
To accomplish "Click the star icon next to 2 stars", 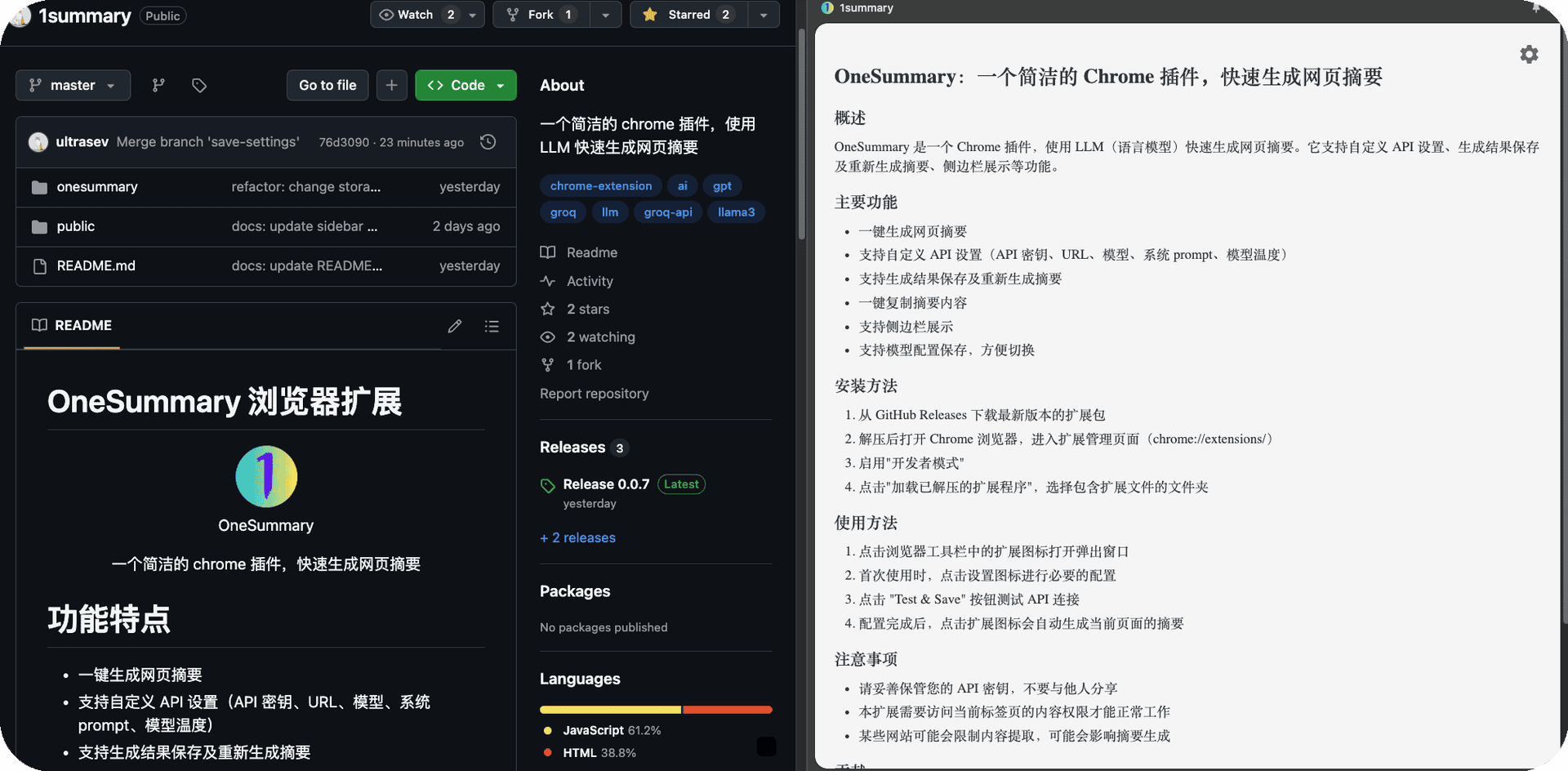I will coord(548,309).
